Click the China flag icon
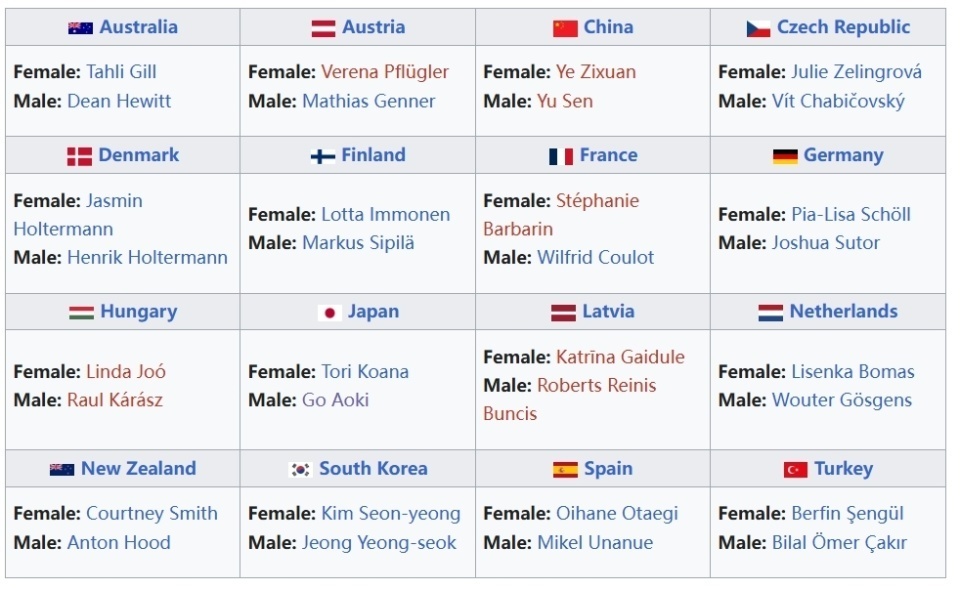This screenshot has width=960, height=589. [x=565, y=28]
